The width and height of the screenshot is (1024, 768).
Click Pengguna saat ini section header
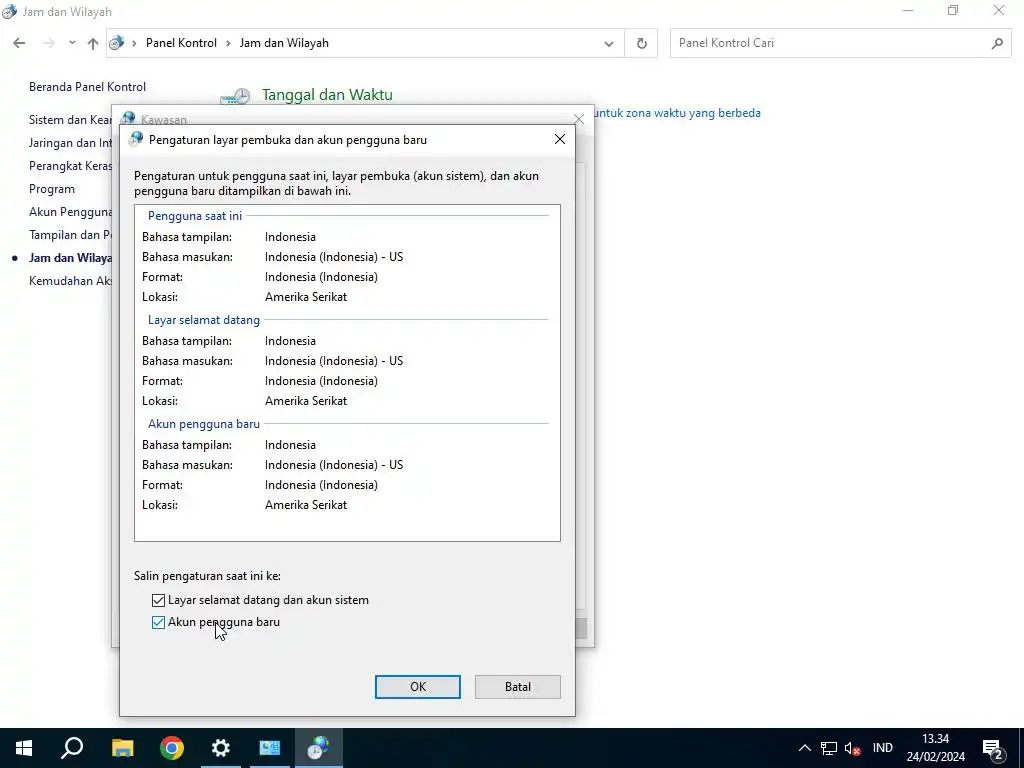(x=195, y=216)
